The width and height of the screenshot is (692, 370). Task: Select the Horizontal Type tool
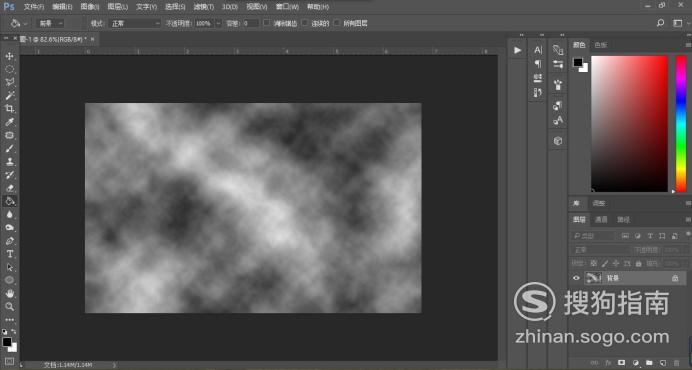click(9, 254)
